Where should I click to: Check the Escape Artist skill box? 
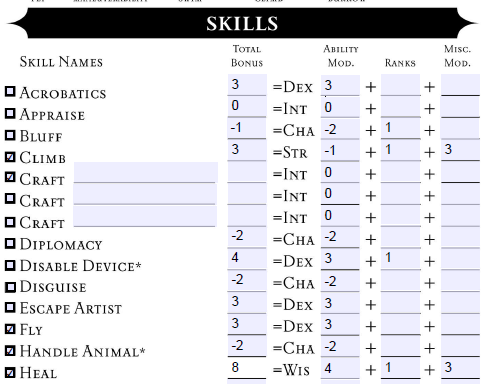tap(10, 307)
